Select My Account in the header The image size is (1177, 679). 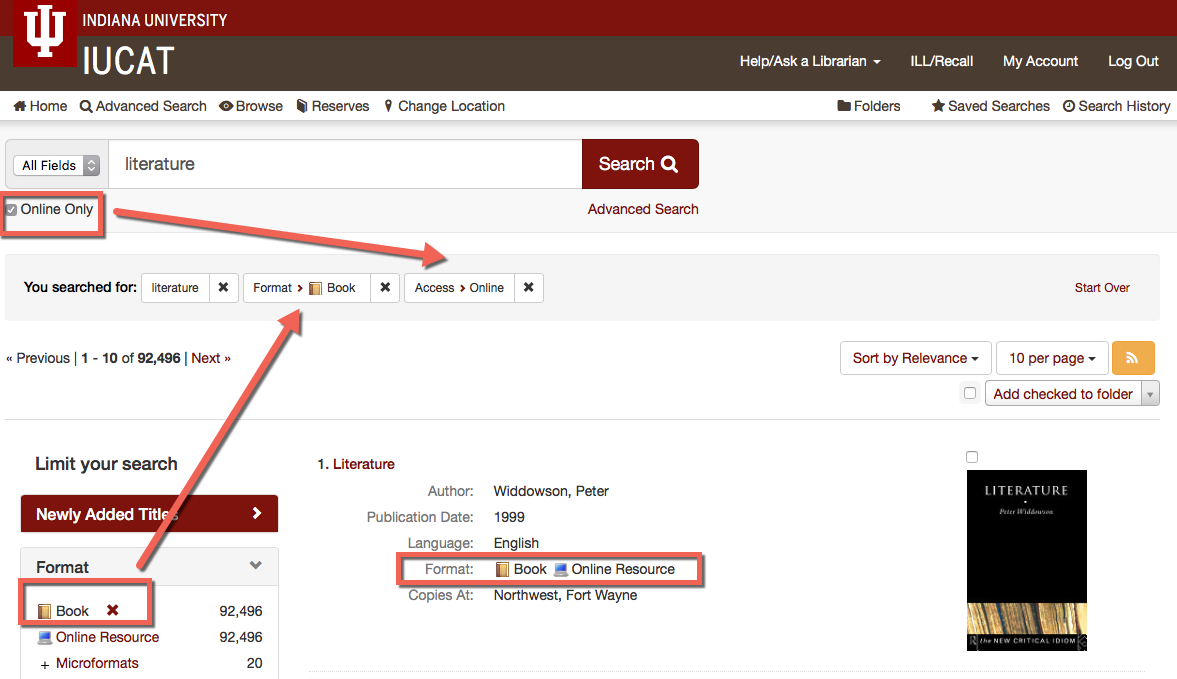(x=1040, y=61)
